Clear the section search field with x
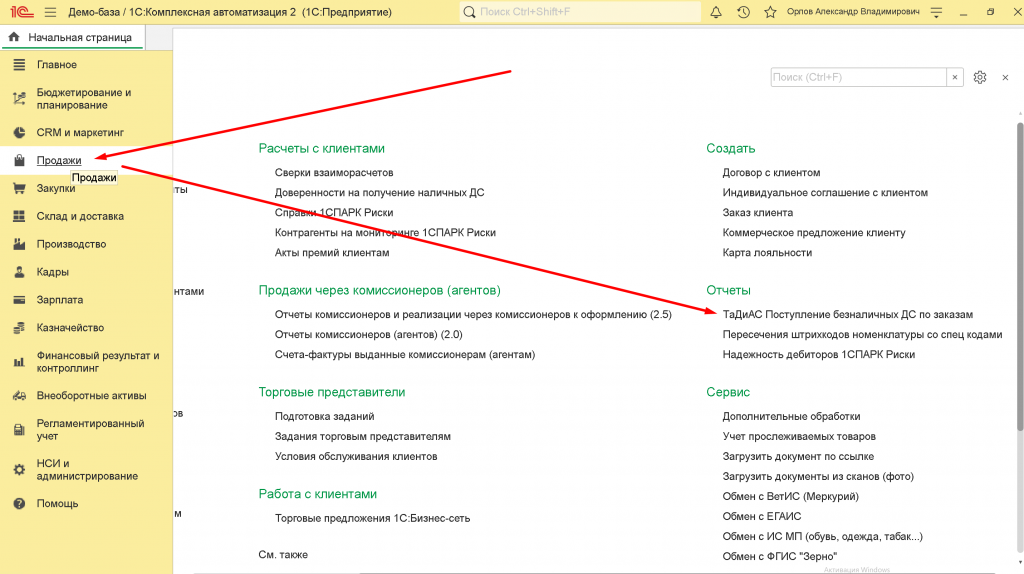Viewport: 1024px width, 574px height. point(955,77)
